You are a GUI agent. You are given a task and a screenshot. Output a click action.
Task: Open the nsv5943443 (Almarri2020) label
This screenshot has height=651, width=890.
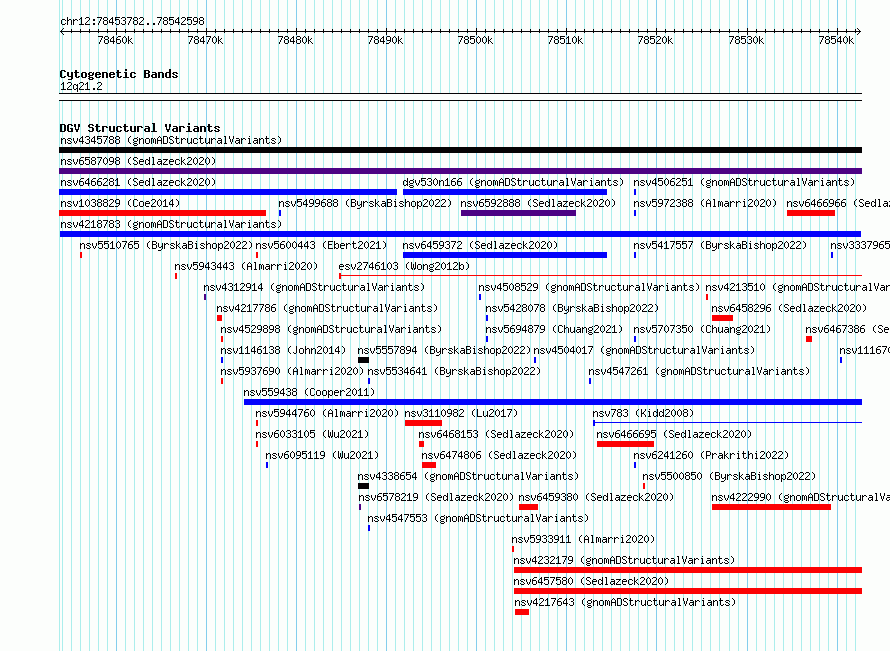pos(246,266)
